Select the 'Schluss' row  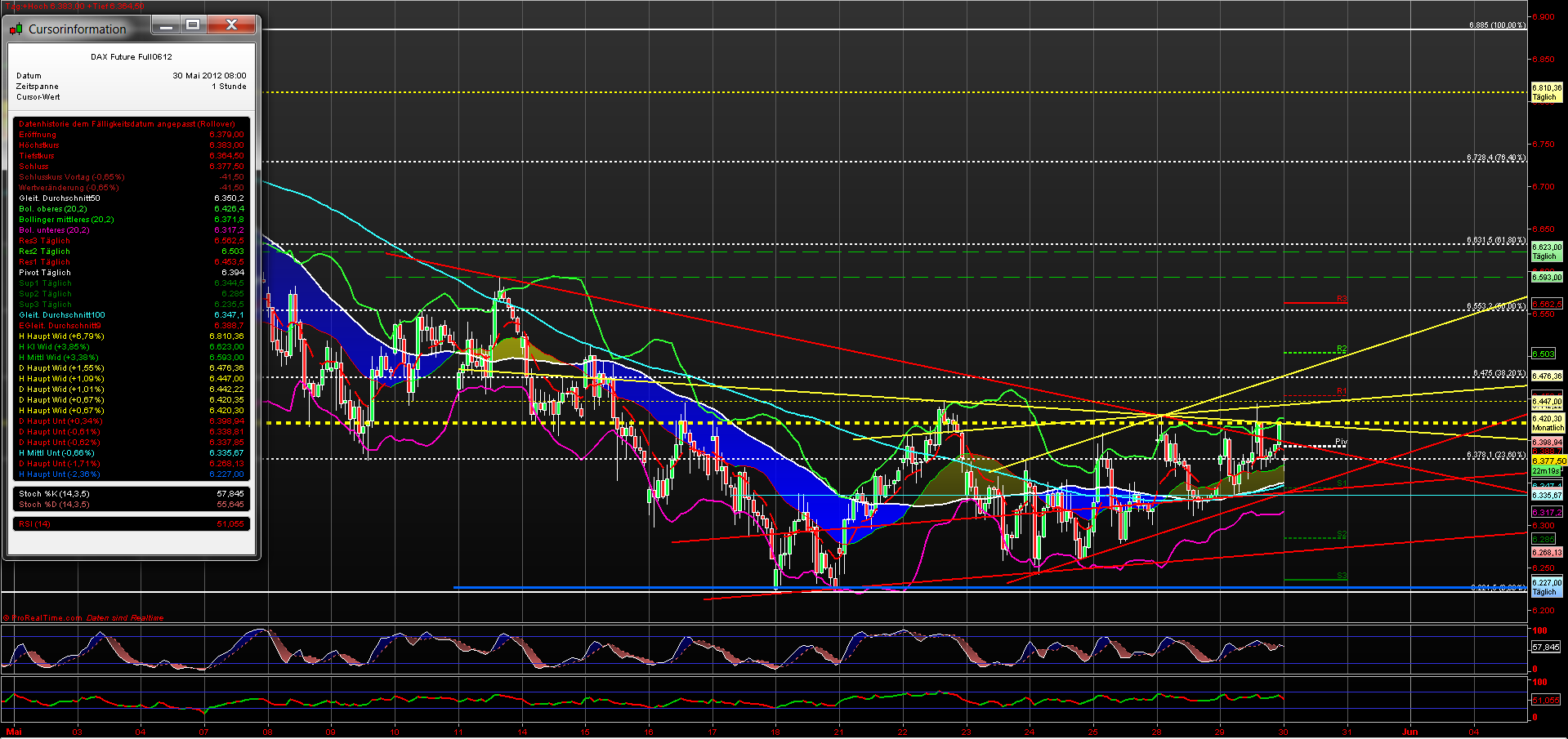coord(131,167)
